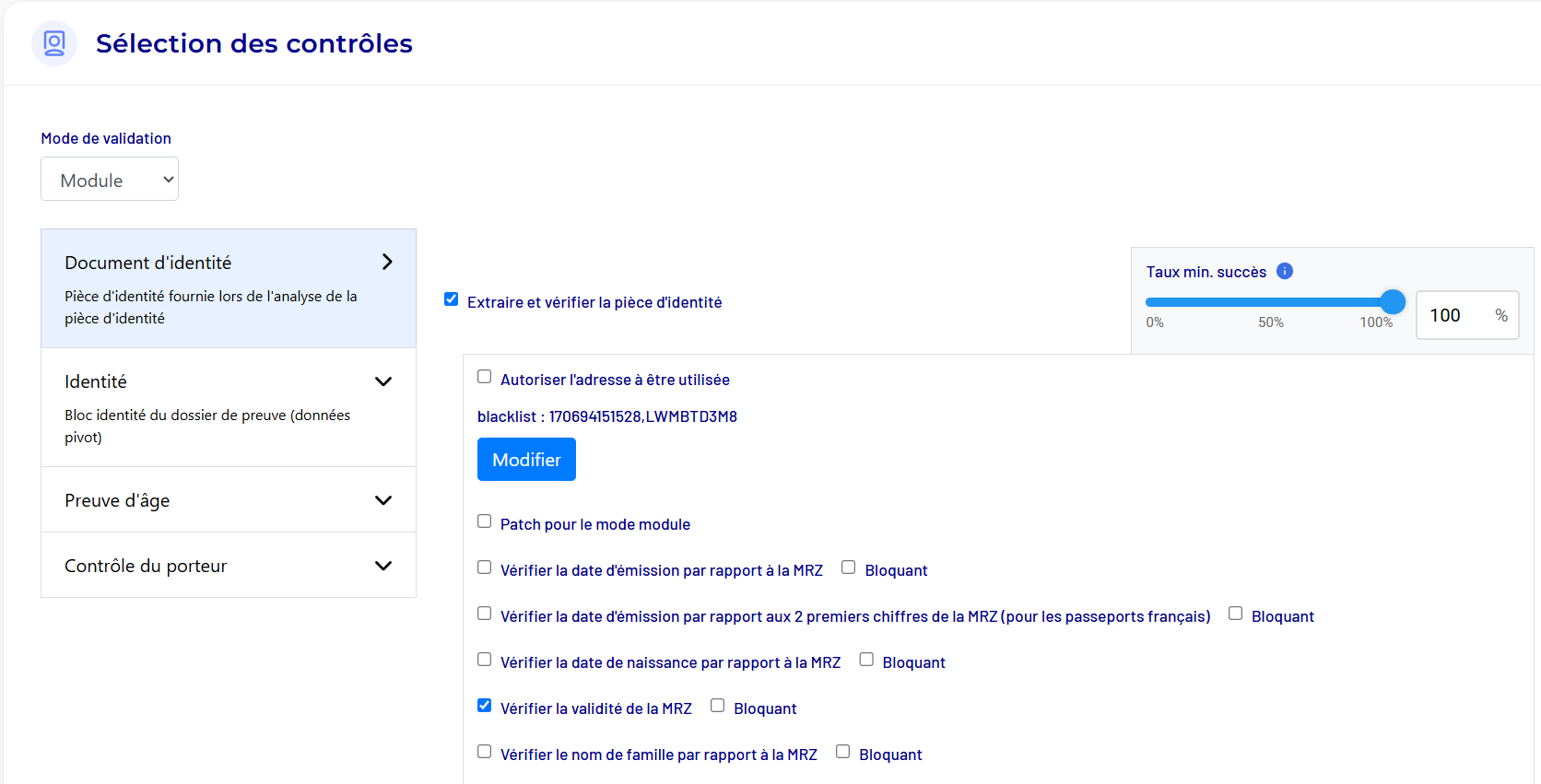
Task: Click the identity badge icon beside the title
Action: pos(54,43)
